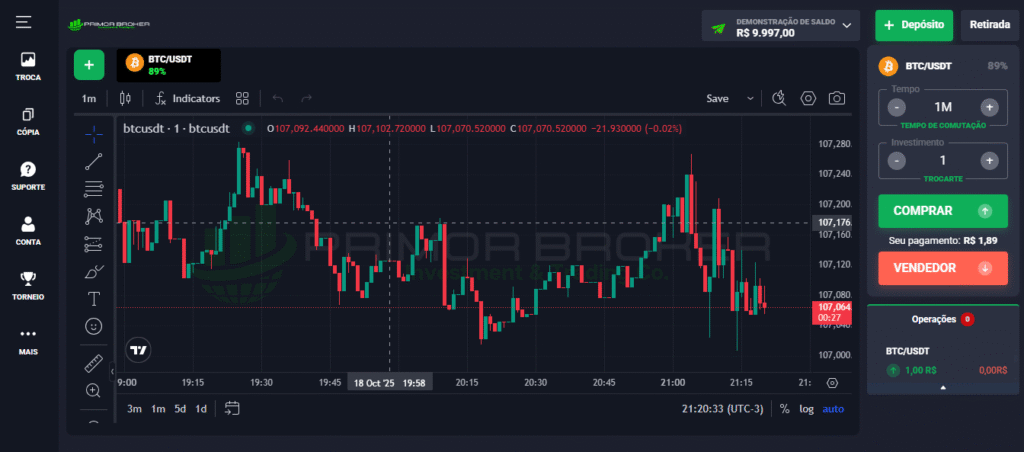
Task: Take a chart snapshot with camera icon
Action: point(837,98)
